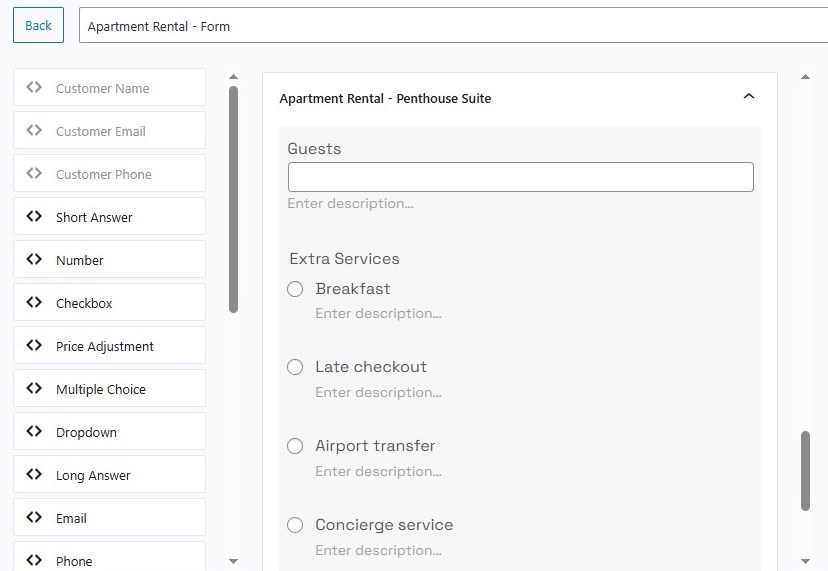Viewport: 828px width, 571px height.
Task: Click the Customer Name field code icon
Action: click(x=34, y=87)
